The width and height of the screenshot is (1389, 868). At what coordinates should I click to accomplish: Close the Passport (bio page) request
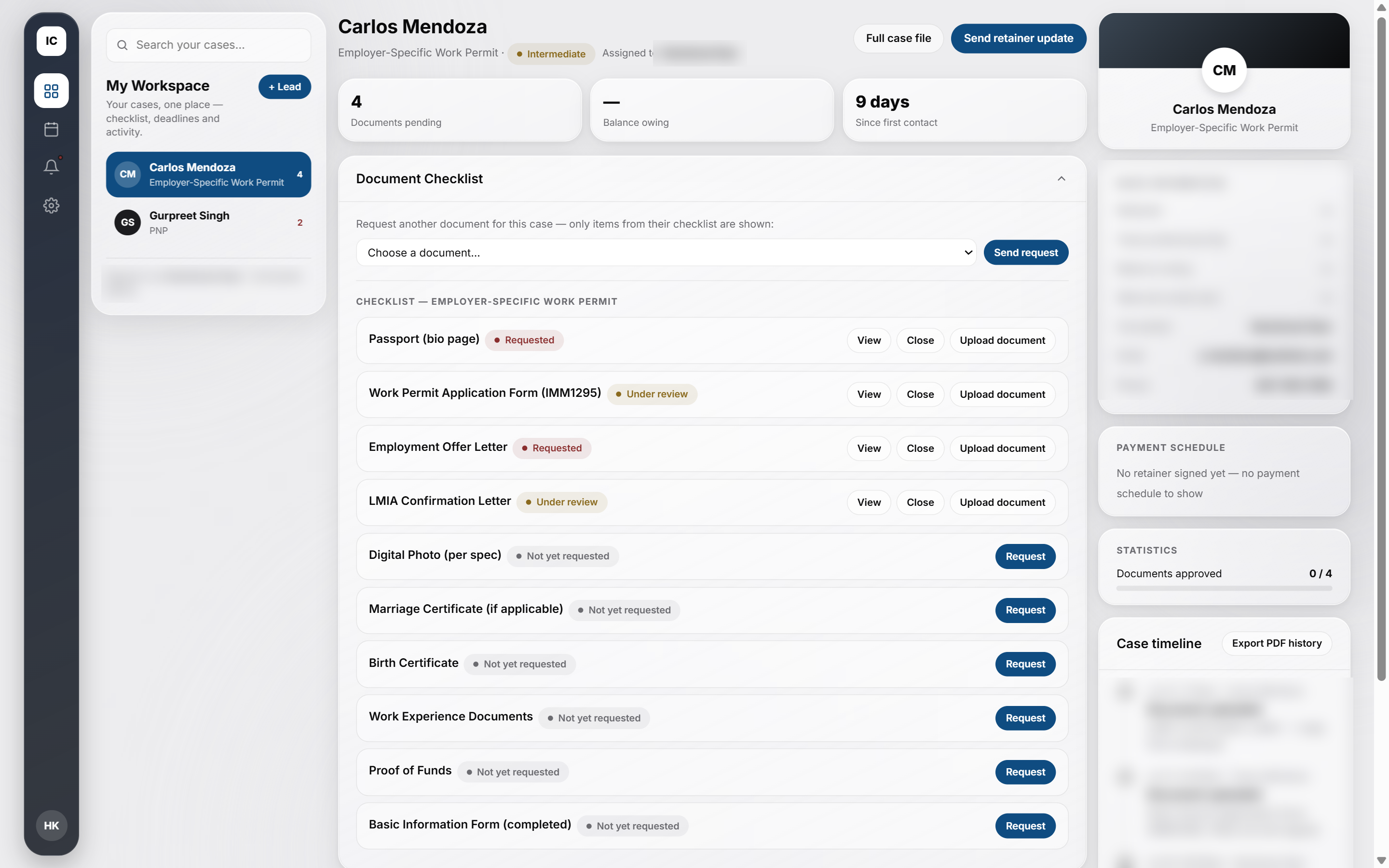[x=920, y=340]
